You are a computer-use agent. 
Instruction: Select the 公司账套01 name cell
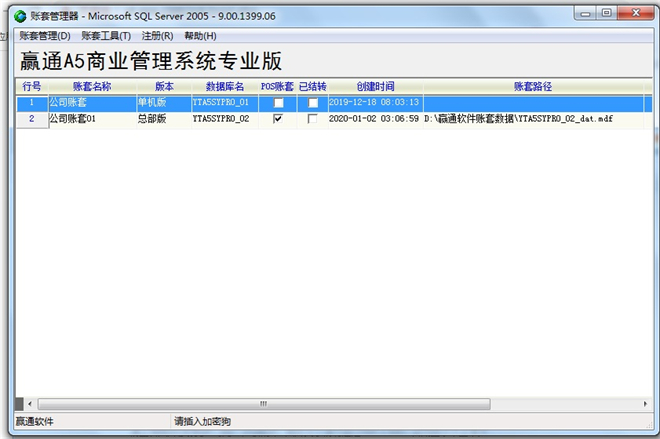(x=93, y=119)
